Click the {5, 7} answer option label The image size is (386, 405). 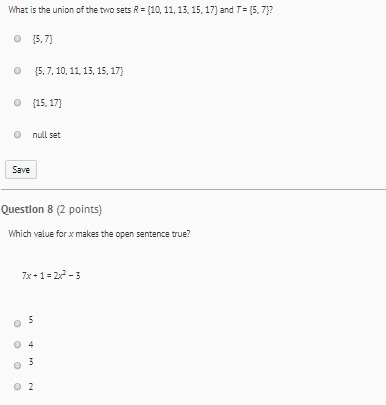point(42,39)
